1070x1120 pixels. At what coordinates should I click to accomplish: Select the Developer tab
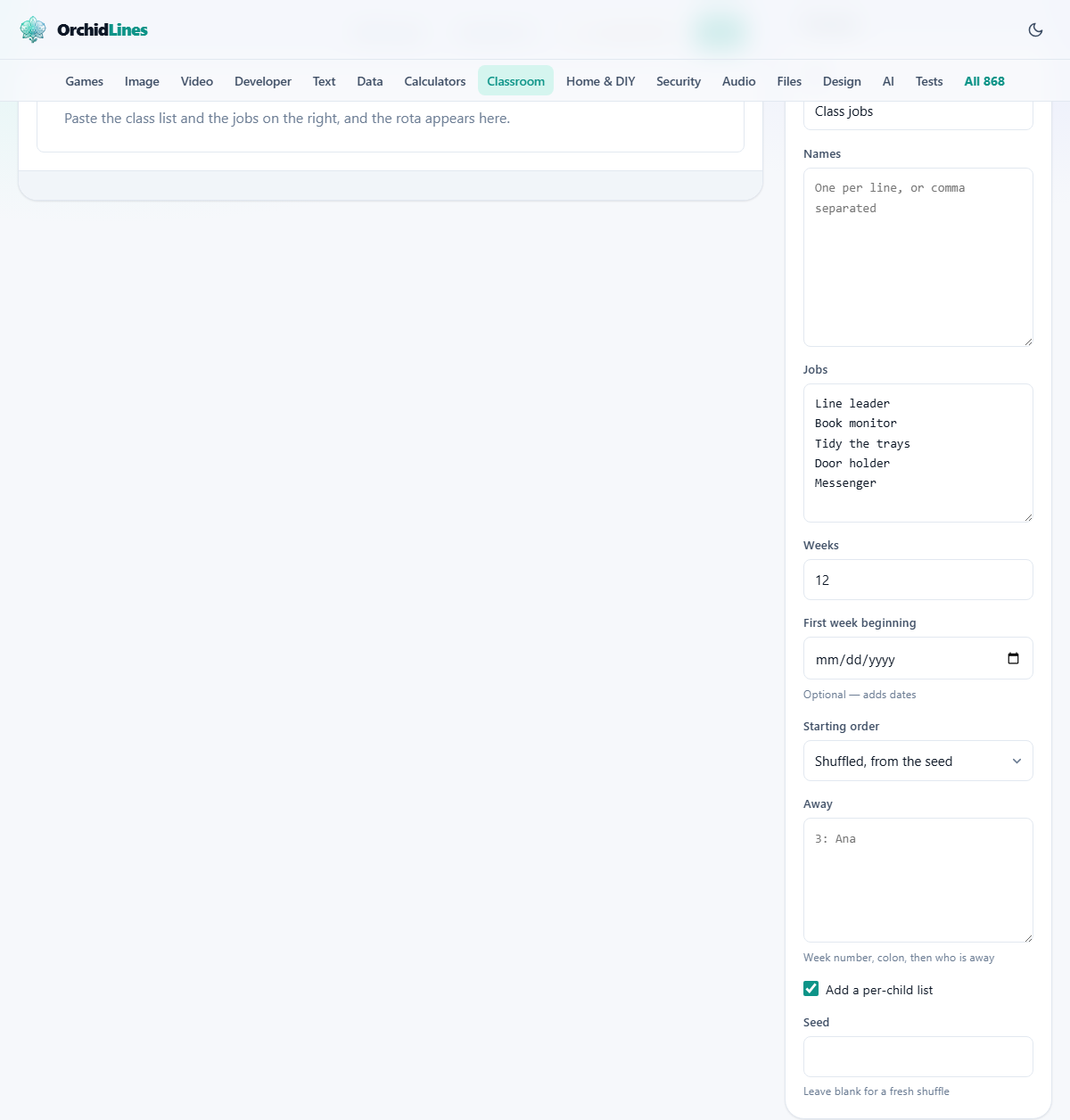[262, 81]
